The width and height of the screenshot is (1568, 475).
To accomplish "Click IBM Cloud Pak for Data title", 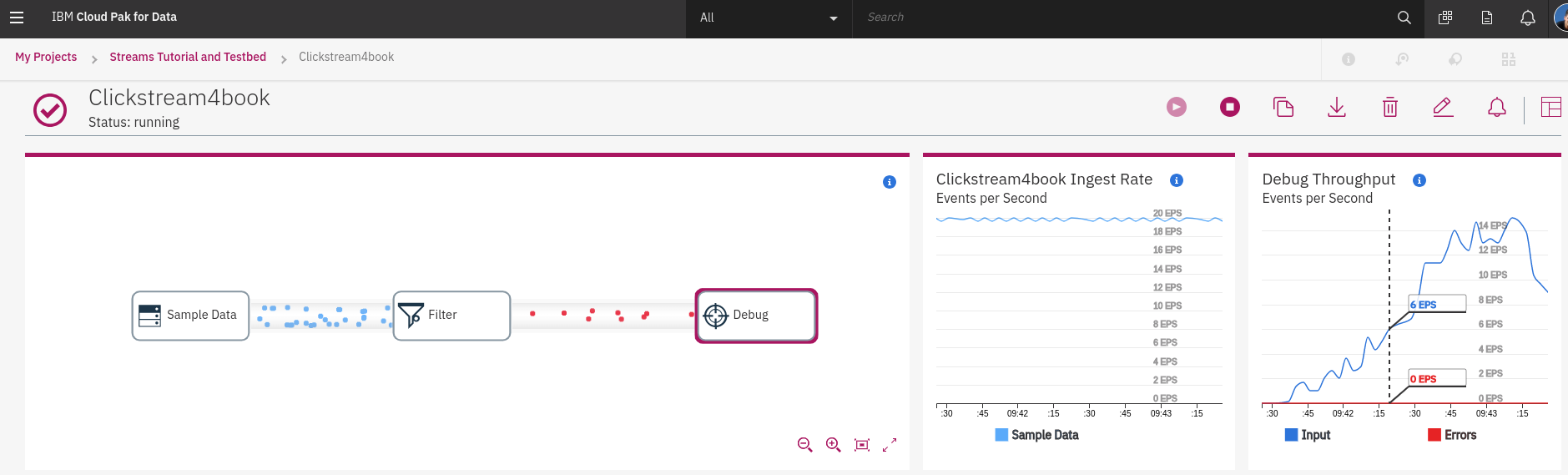I will click(114, 17).
